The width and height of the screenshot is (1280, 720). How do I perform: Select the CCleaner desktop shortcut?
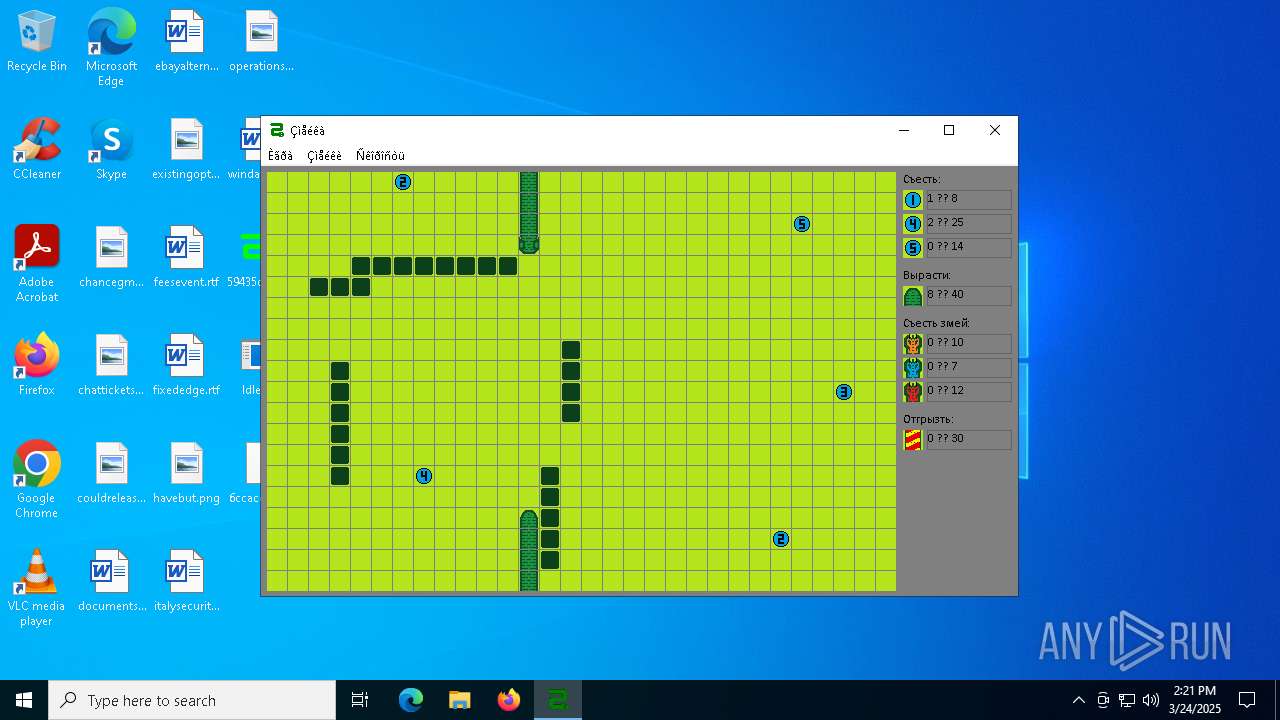(x=37, y=150)
